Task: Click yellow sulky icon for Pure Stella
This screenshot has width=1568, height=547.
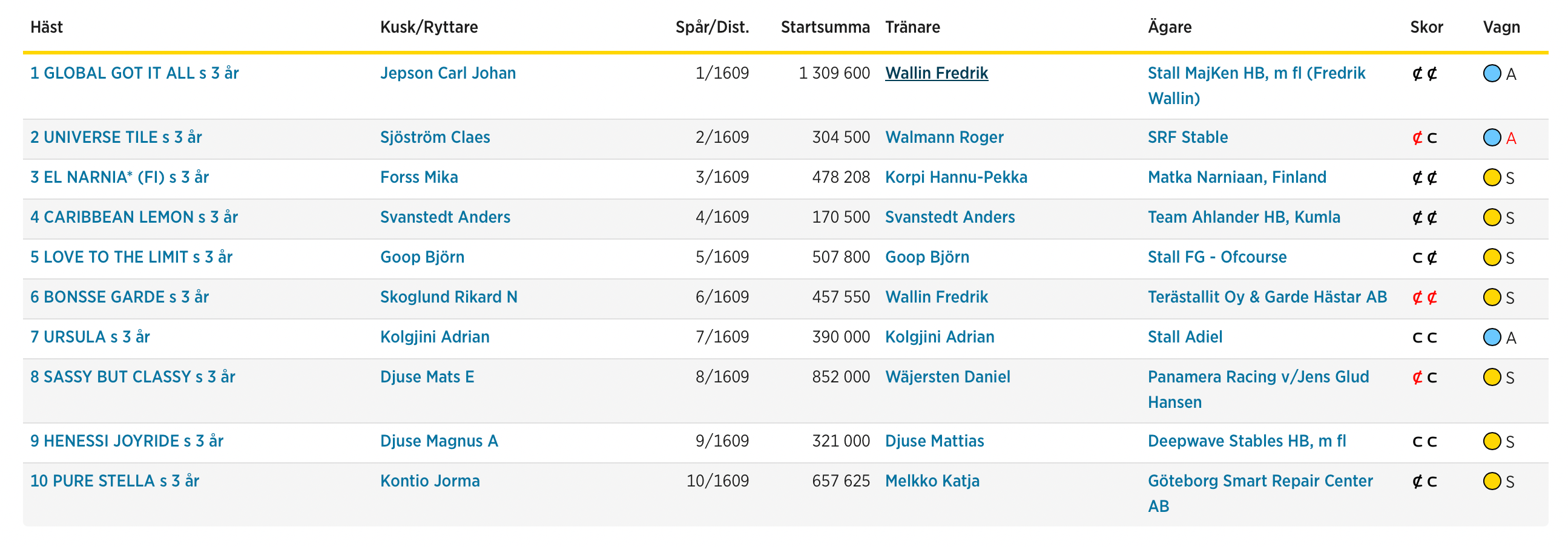Action: pos(1492,481)
